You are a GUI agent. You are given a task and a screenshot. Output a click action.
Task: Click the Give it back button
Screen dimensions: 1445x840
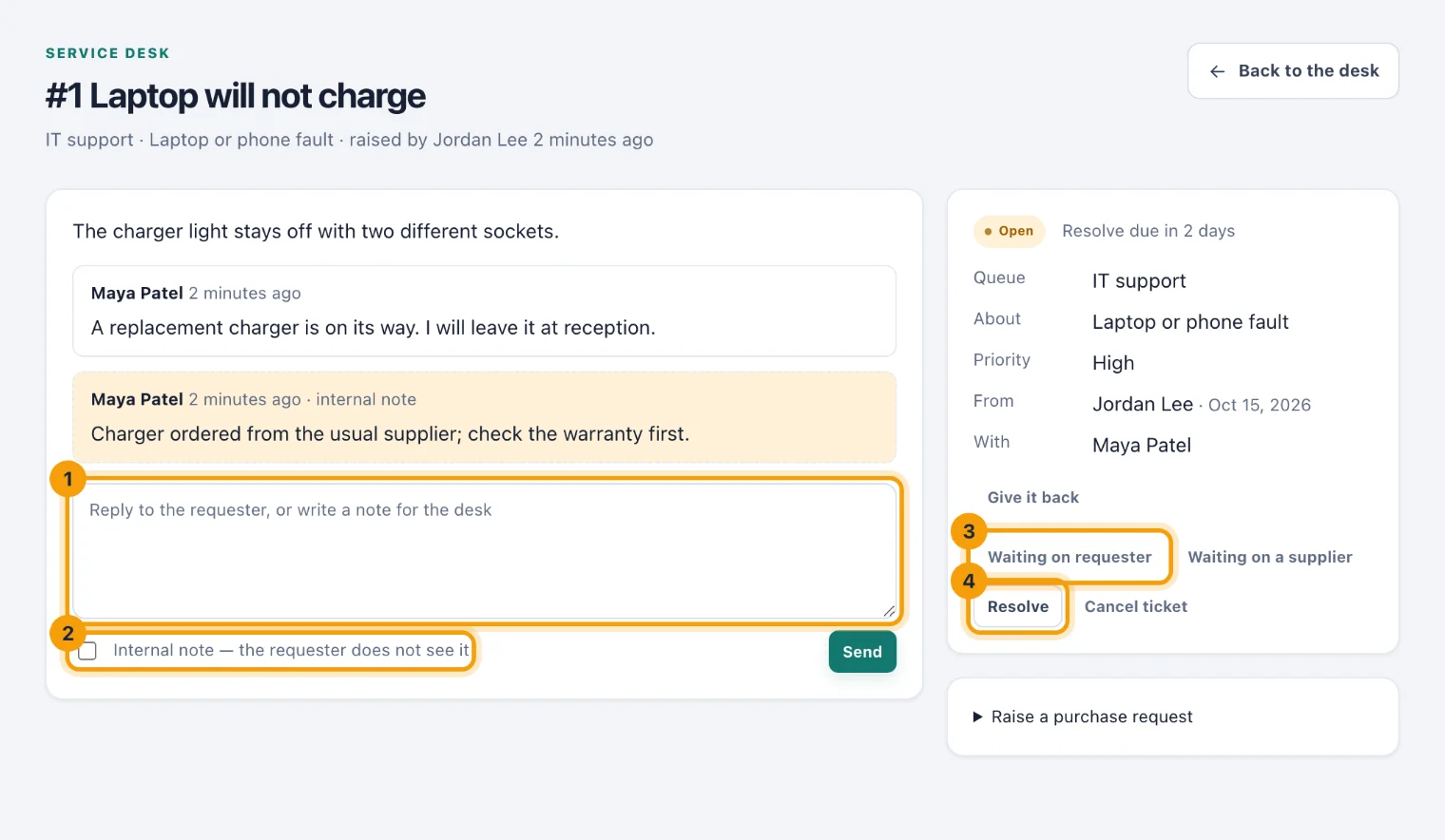1033,497
